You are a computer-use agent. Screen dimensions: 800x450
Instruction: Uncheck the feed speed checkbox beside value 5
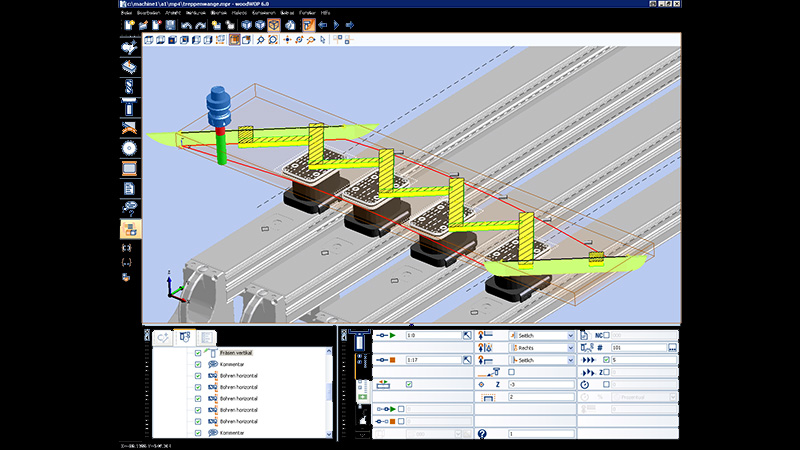[606, 360]
